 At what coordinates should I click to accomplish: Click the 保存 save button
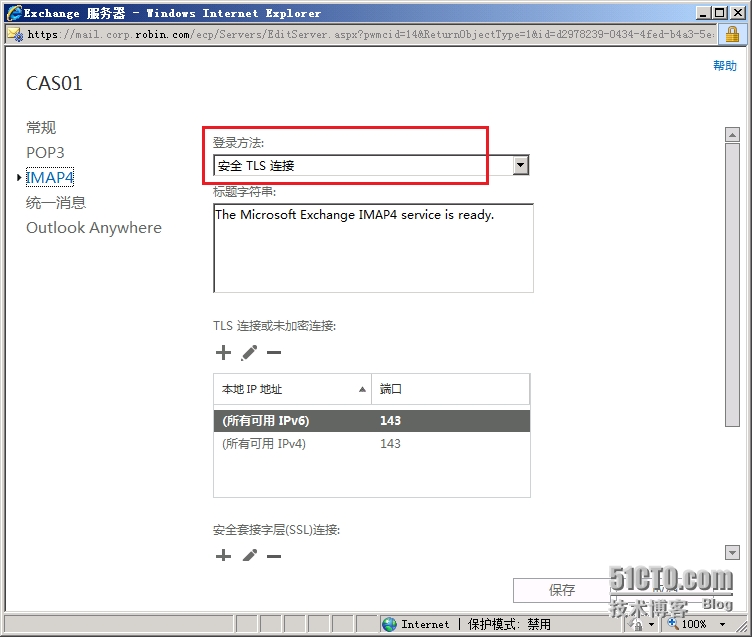(x=562, y=590)
